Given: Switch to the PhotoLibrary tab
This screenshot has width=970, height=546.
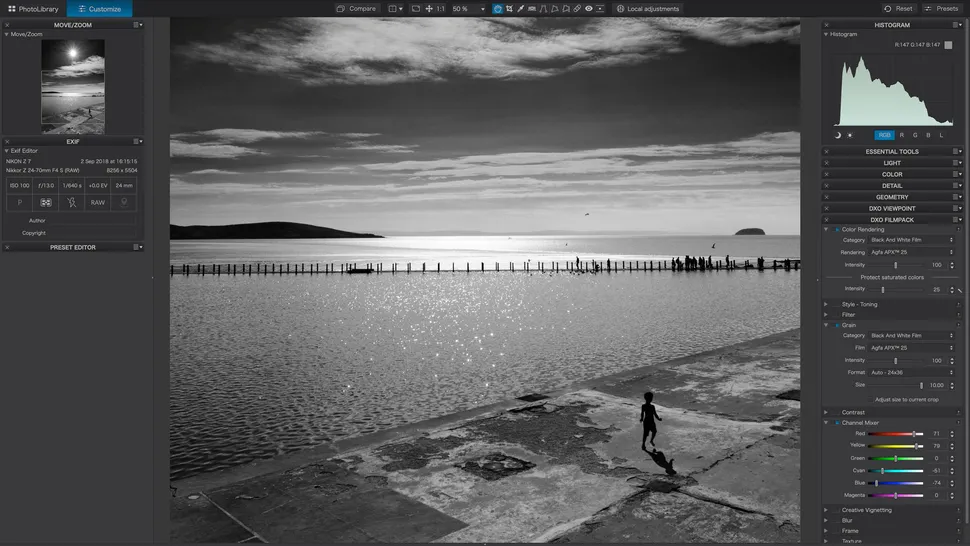Looking at the screenshot, I should point(33,9).
